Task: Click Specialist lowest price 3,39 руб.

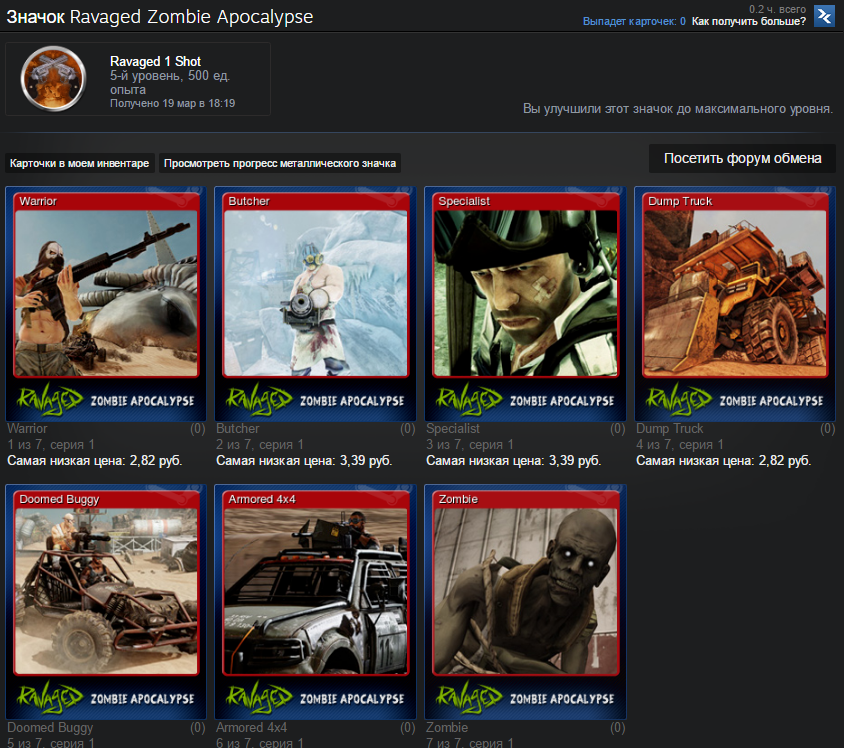Action: click(x=514, y=461)
